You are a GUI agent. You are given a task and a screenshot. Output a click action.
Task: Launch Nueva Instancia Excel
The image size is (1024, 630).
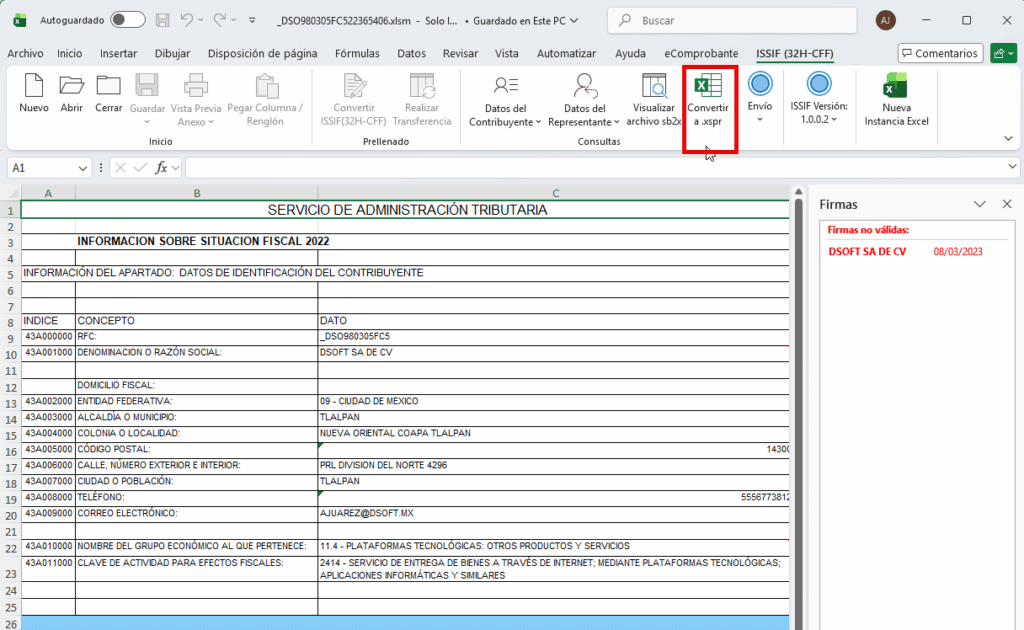[896, 101]
